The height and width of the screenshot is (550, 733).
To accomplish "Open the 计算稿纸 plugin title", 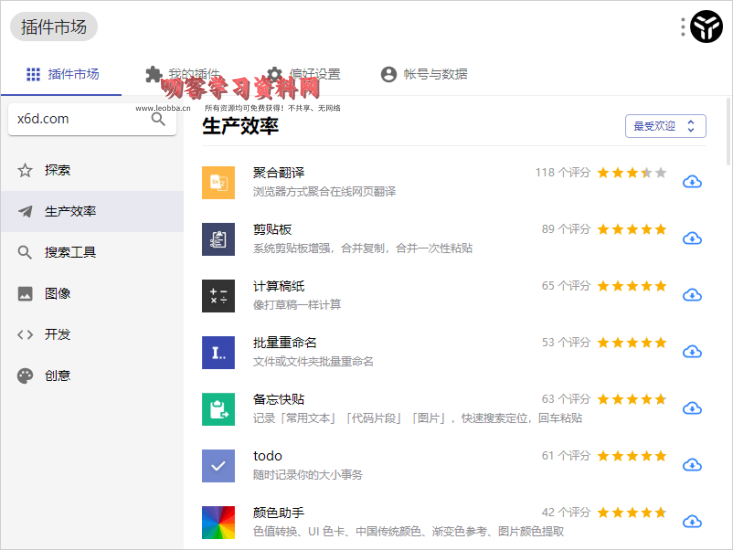I will [x=279, y=286].
